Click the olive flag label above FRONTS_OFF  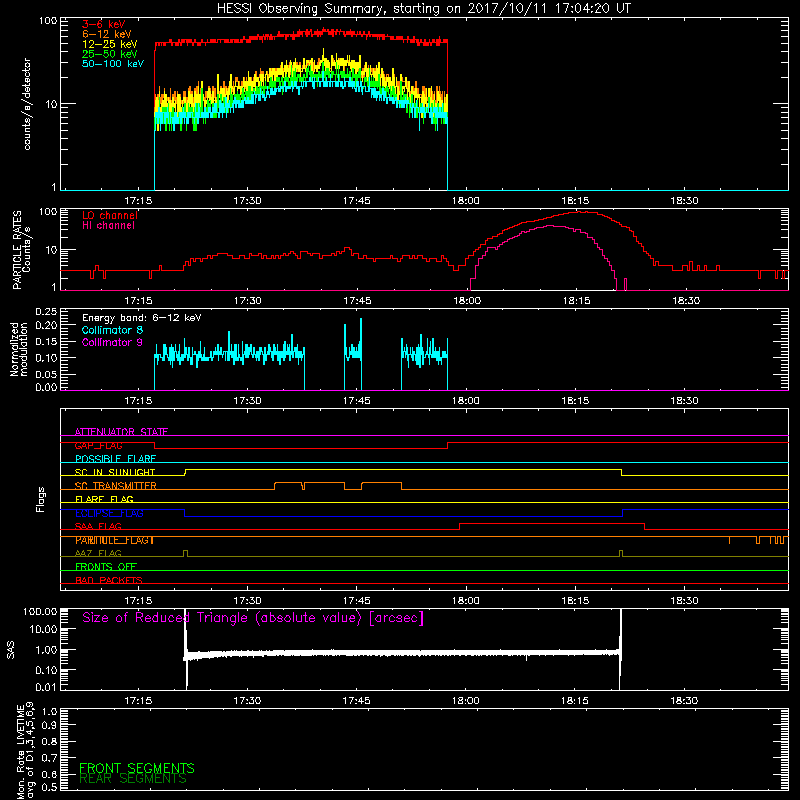[98, 553]
